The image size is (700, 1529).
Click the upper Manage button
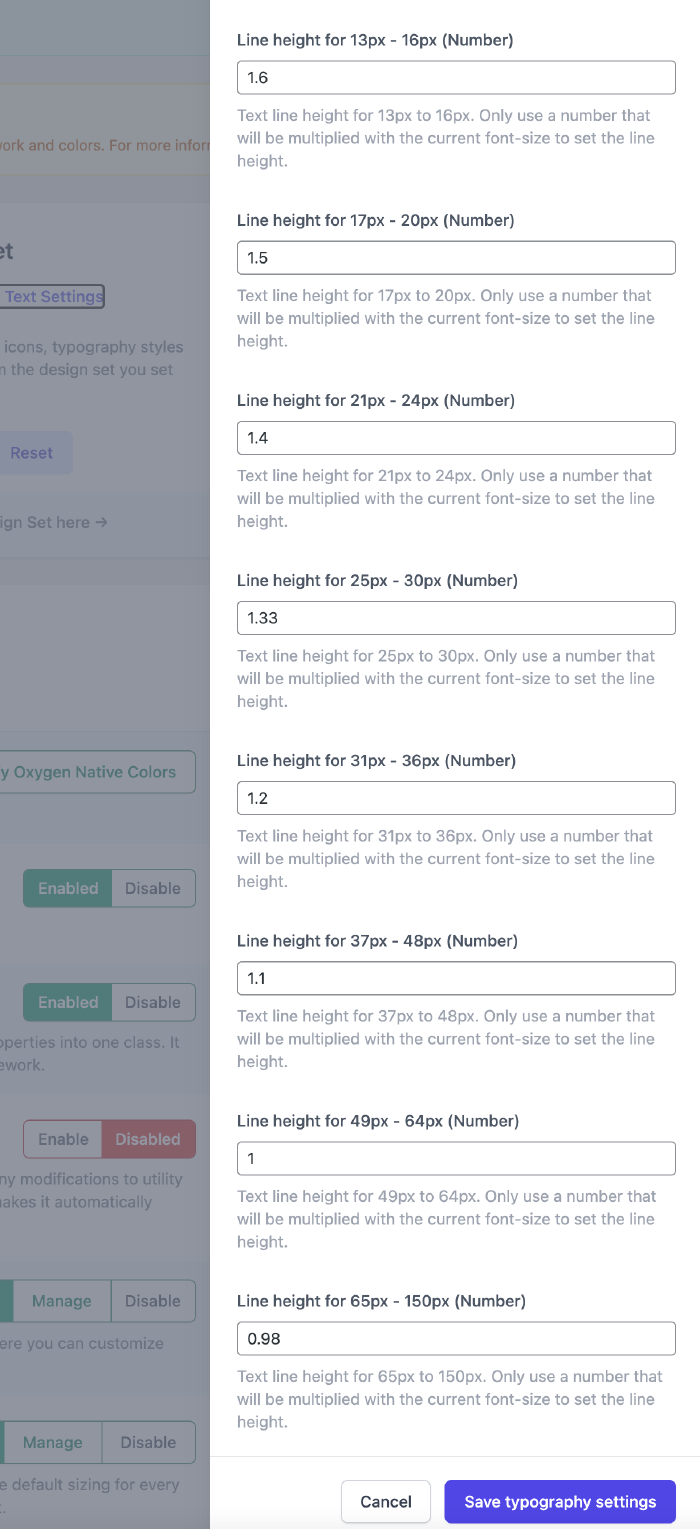click(61, 1301)
